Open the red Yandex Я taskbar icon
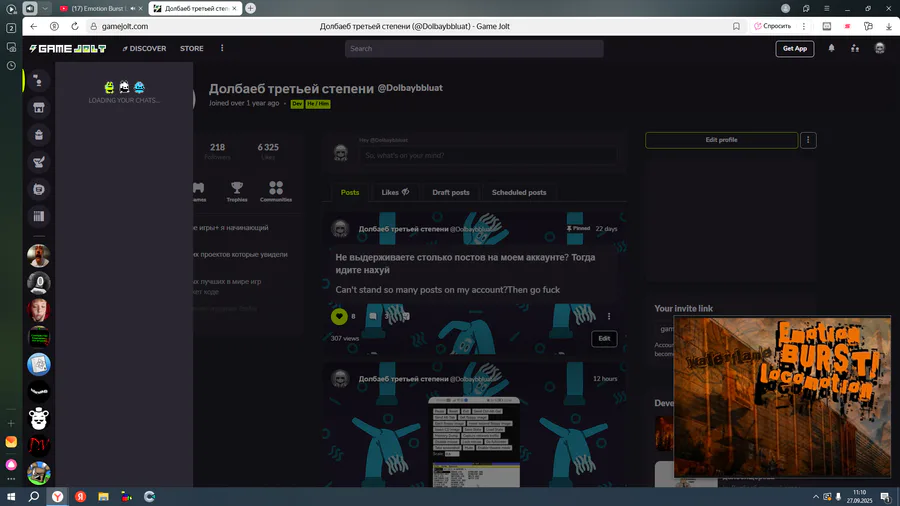The width and height of the screenshot is (900, 506). (80, 497)
